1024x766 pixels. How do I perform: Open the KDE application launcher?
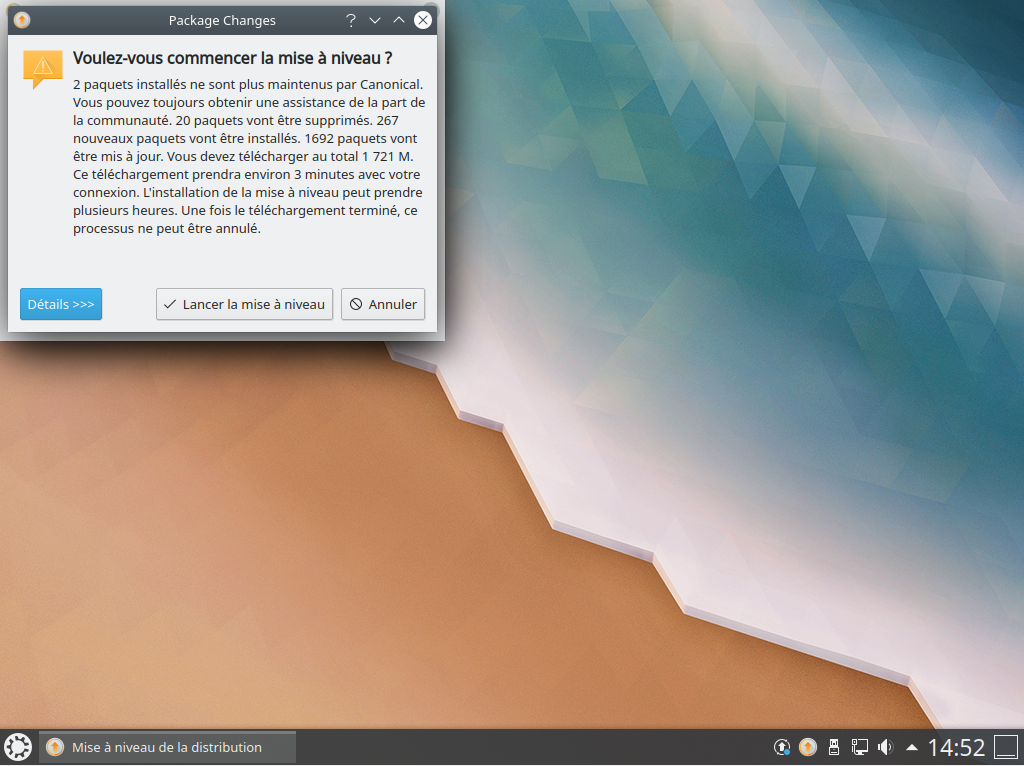point(18,747)
